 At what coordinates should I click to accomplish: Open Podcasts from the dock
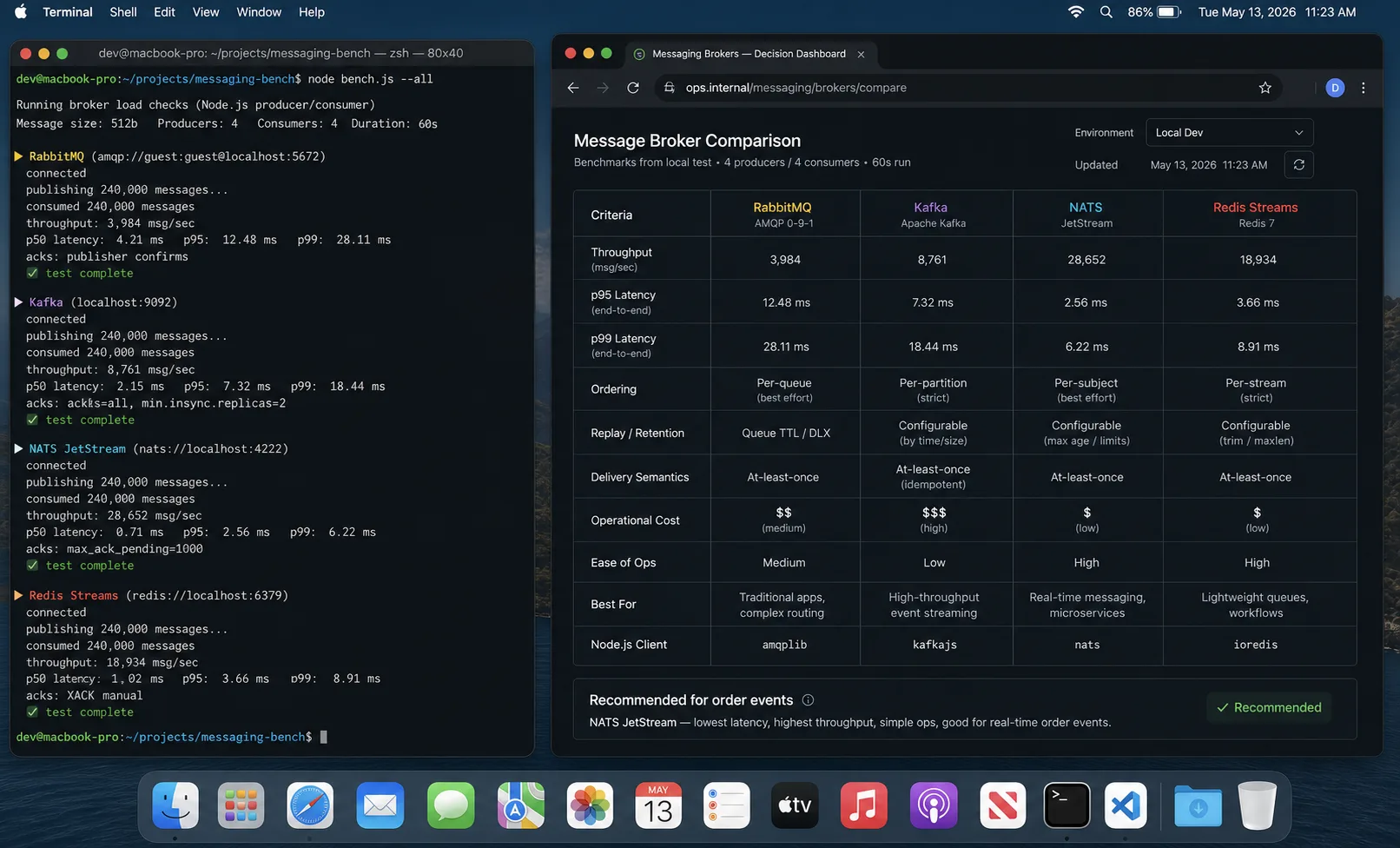pos(933,805)
